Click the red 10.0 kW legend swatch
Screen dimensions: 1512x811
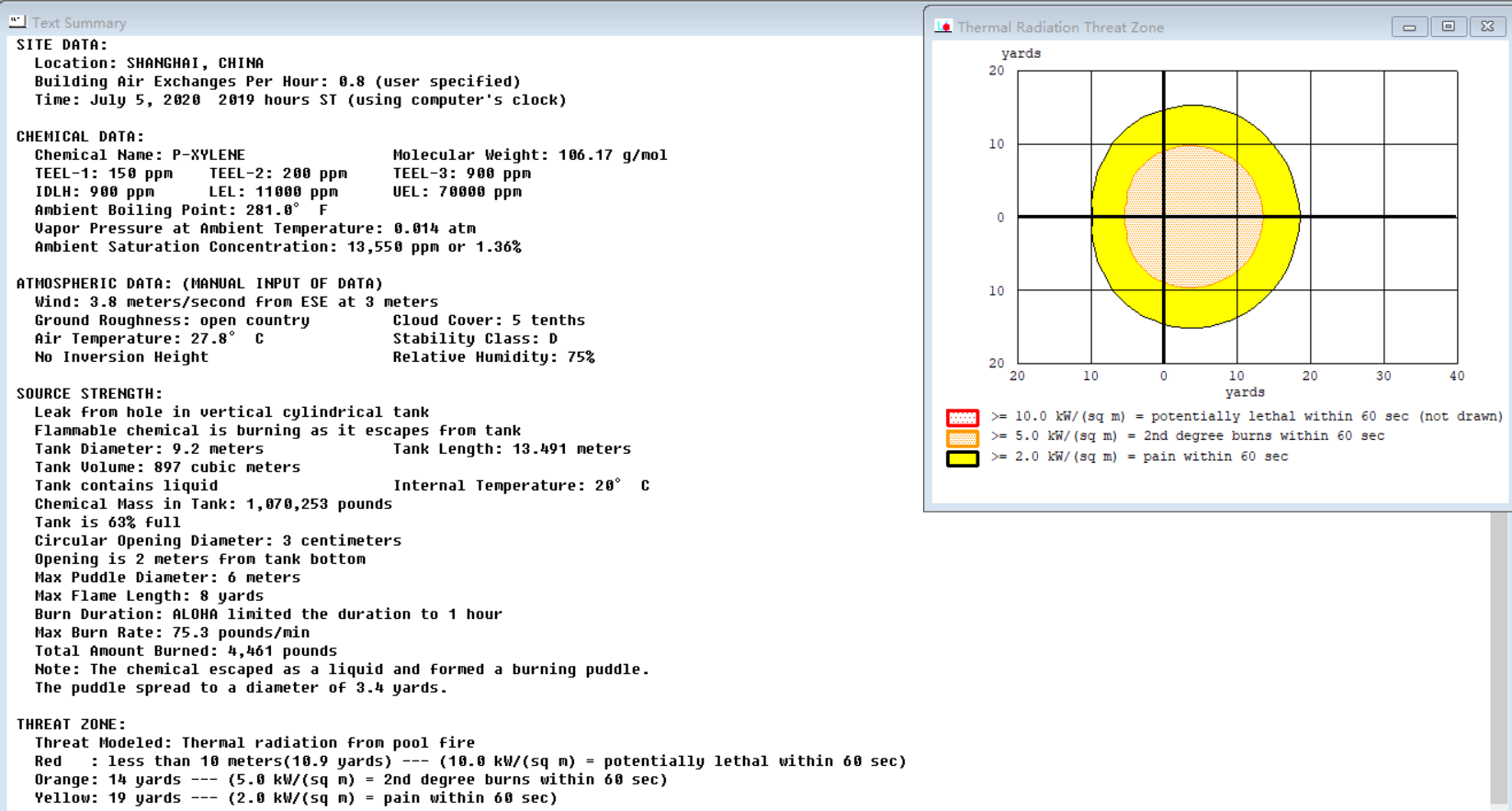[963, 417]
